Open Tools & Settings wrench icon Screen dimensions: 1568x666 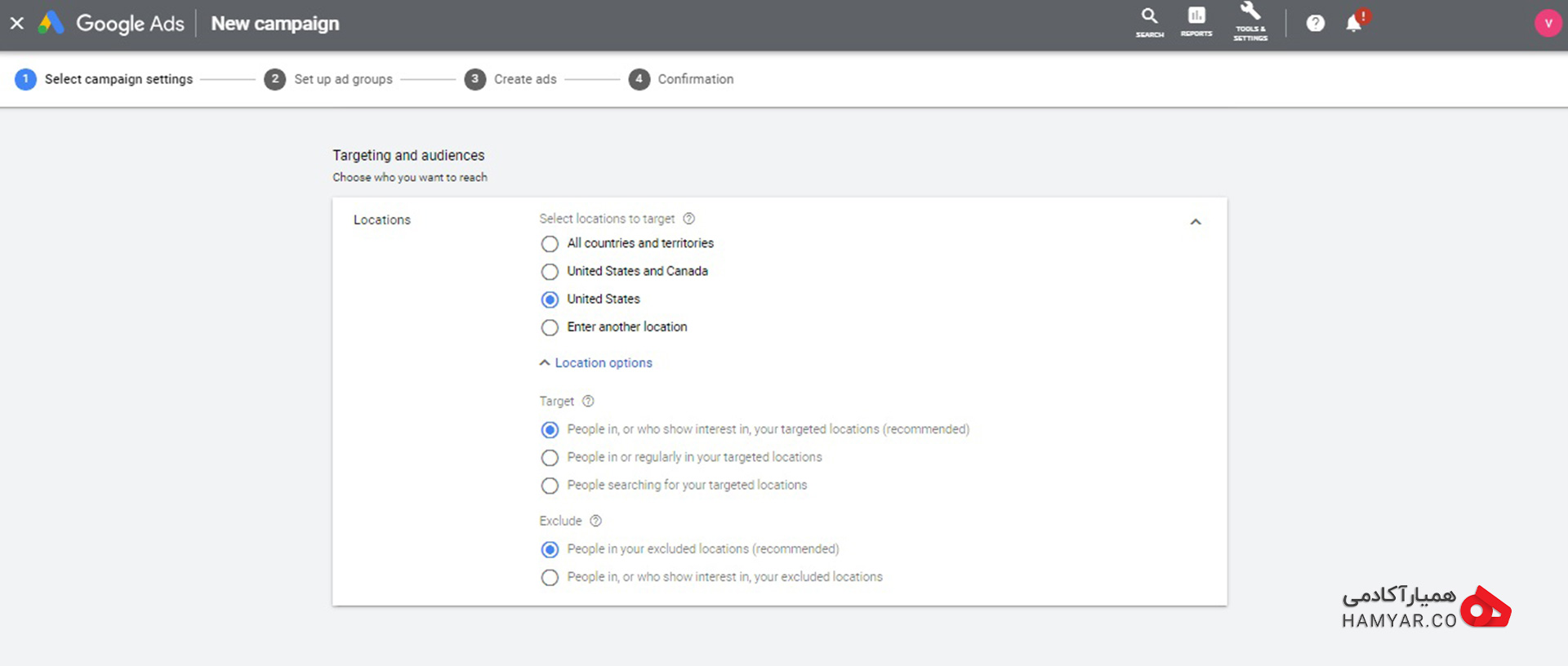tap(1250, 22)
